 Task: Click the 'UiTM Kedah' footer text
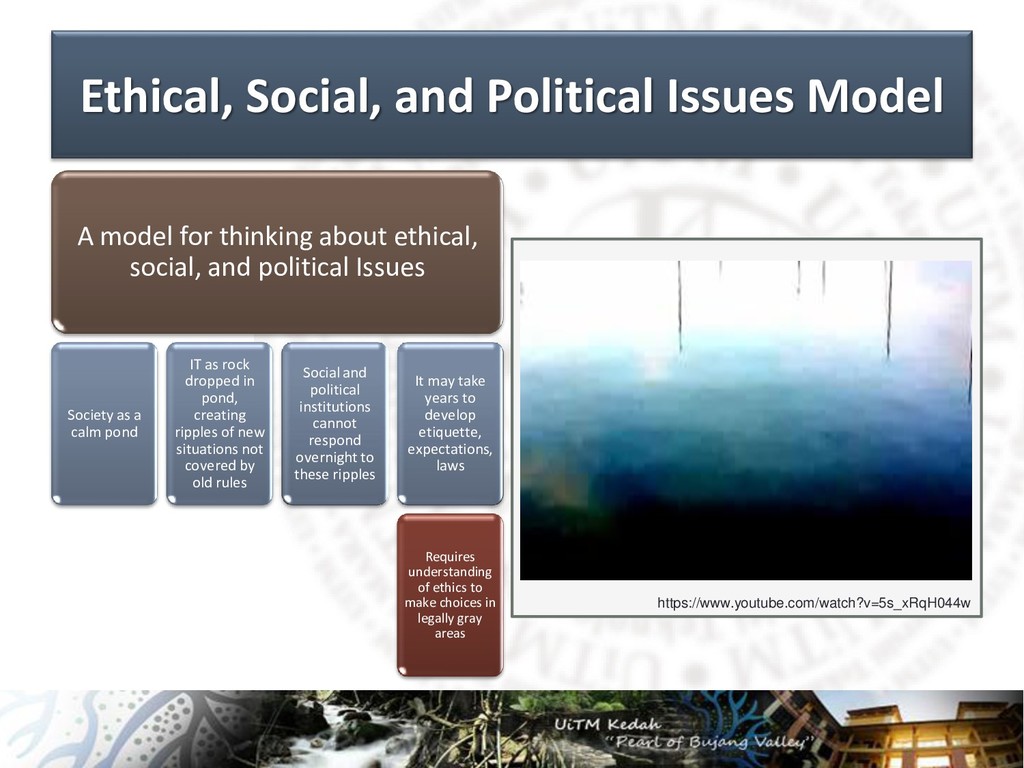(607, 724)
